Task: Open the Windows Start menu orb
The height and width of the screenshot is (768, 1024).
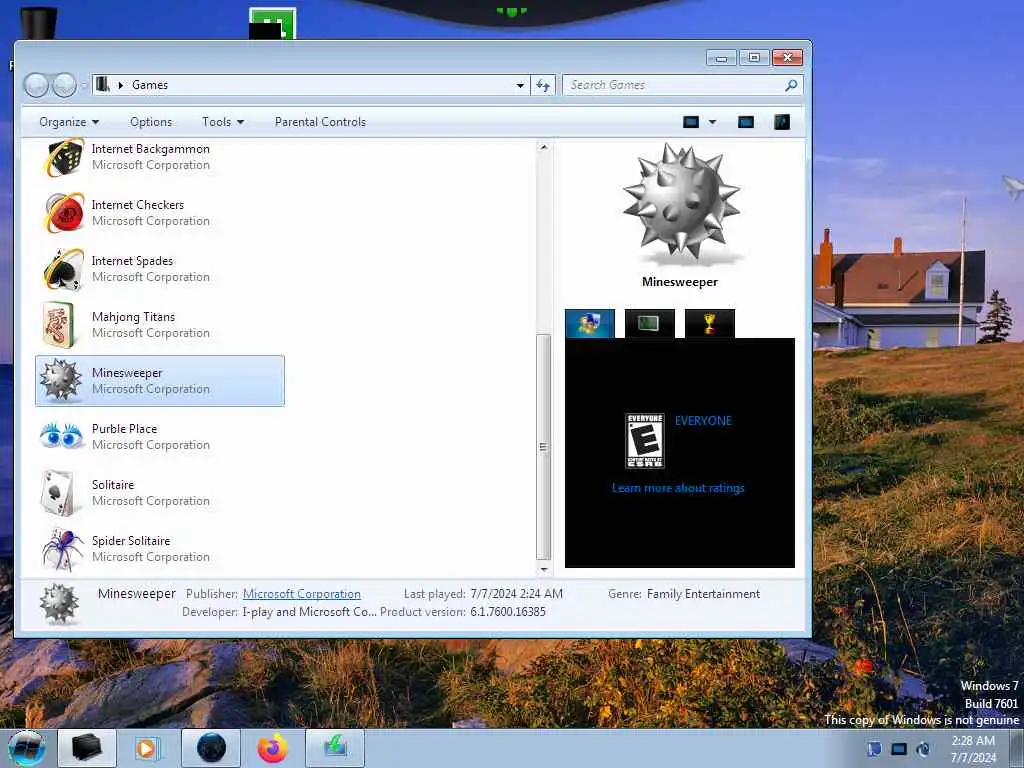Action: click(x=27, y=748)
